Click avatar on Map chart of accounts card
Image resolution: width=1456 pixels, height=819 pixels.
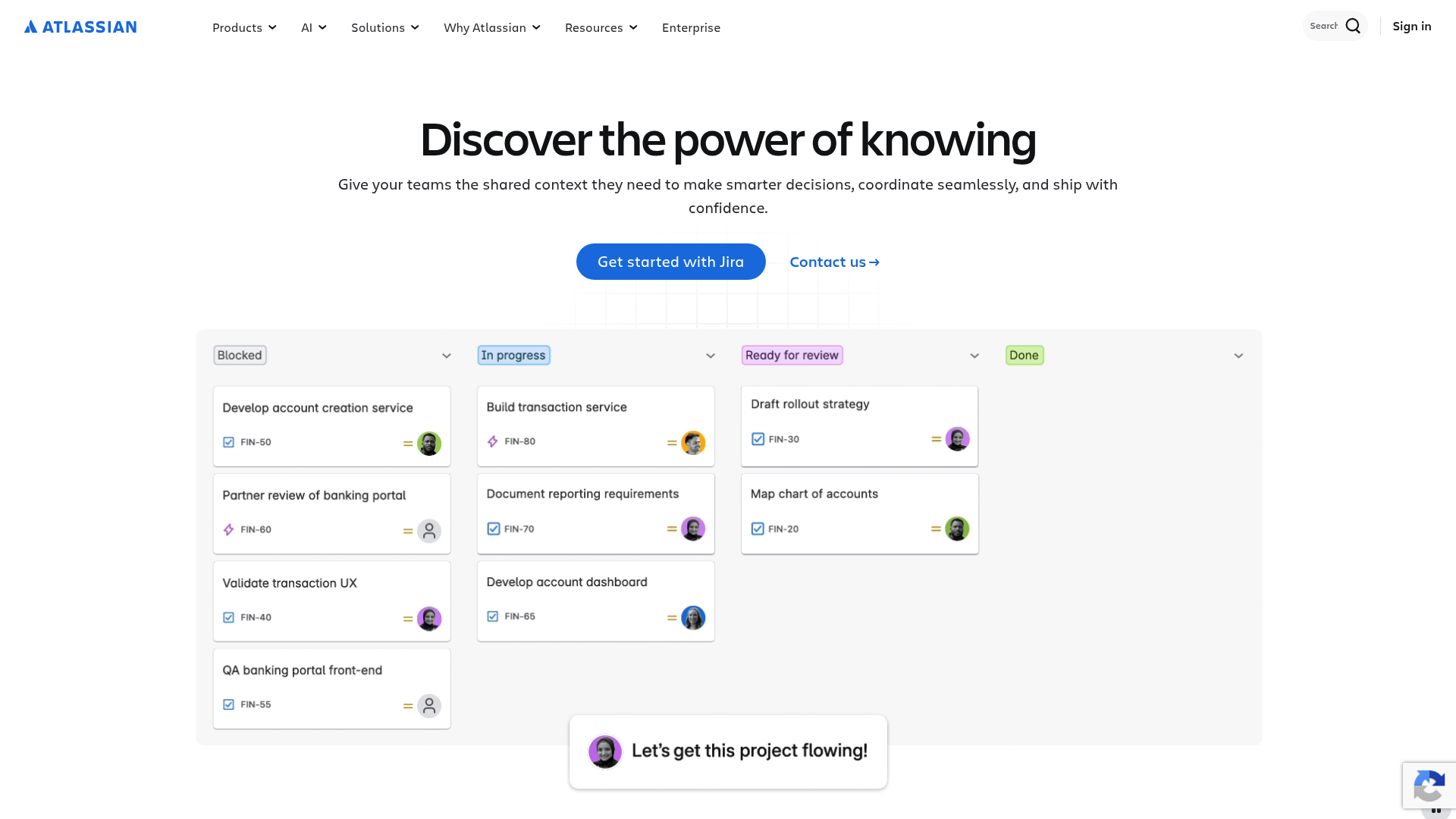(957, 529)
